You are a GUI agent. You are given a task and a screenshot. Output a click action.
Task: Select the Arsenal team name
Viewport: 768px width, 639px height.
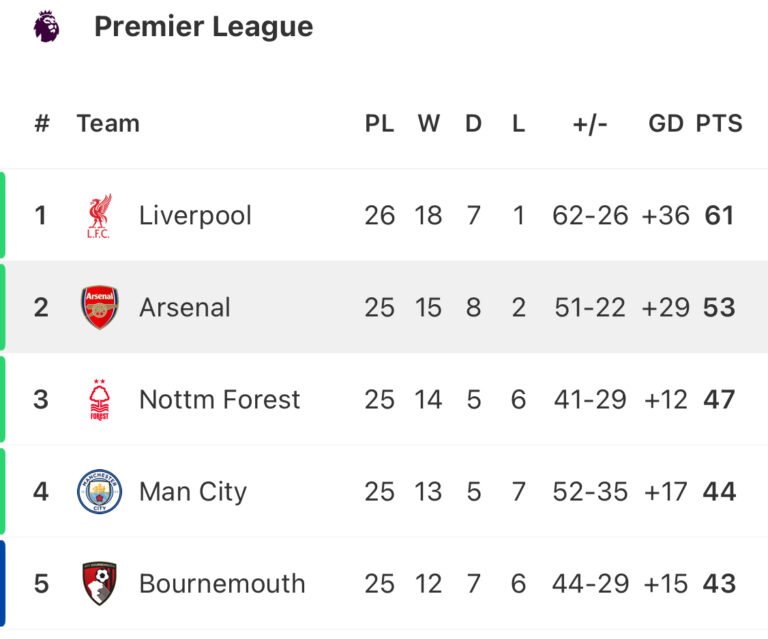(184, 308)
